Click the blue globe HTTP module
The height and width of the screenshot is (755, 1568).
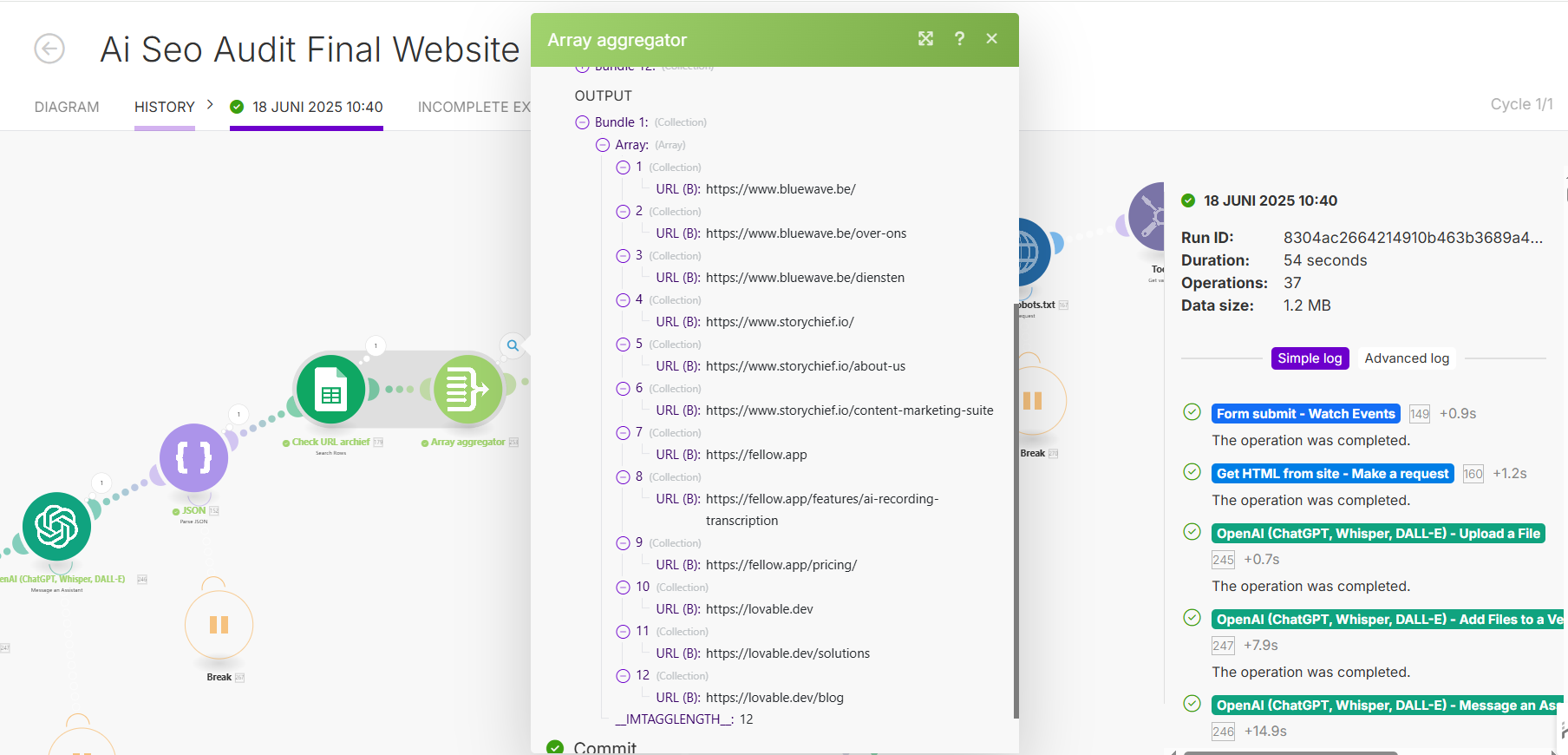pyautogui.click(x=1034, y=252)
